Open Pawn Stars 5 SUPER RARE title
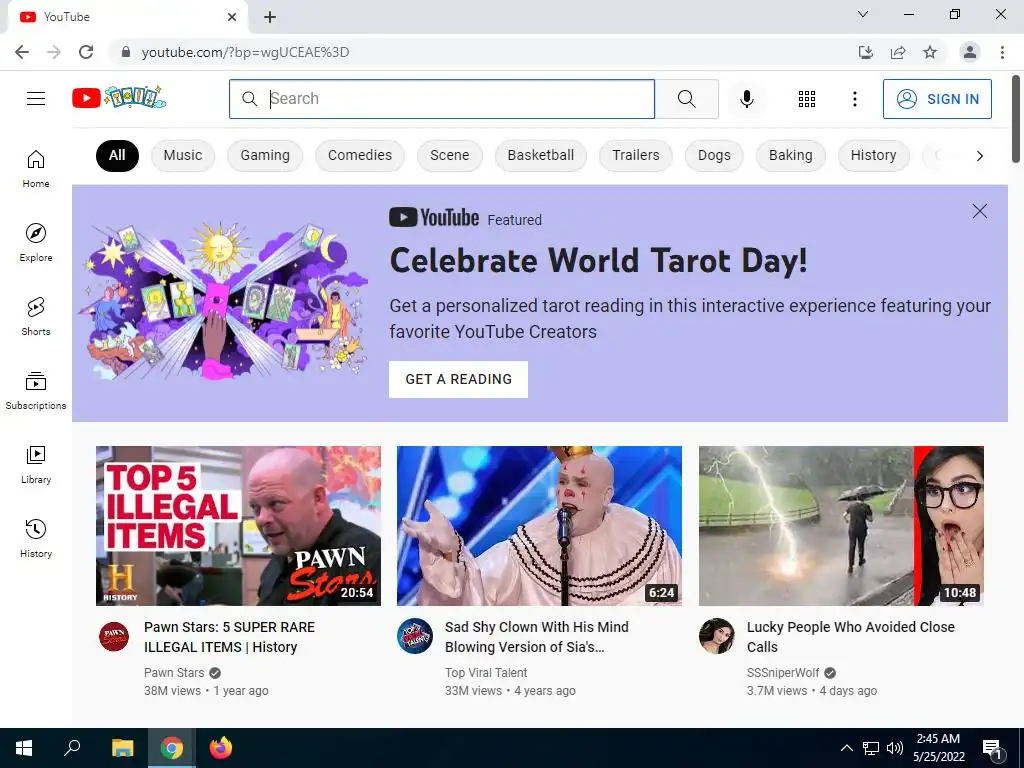1024x768 pixels. 229,637
